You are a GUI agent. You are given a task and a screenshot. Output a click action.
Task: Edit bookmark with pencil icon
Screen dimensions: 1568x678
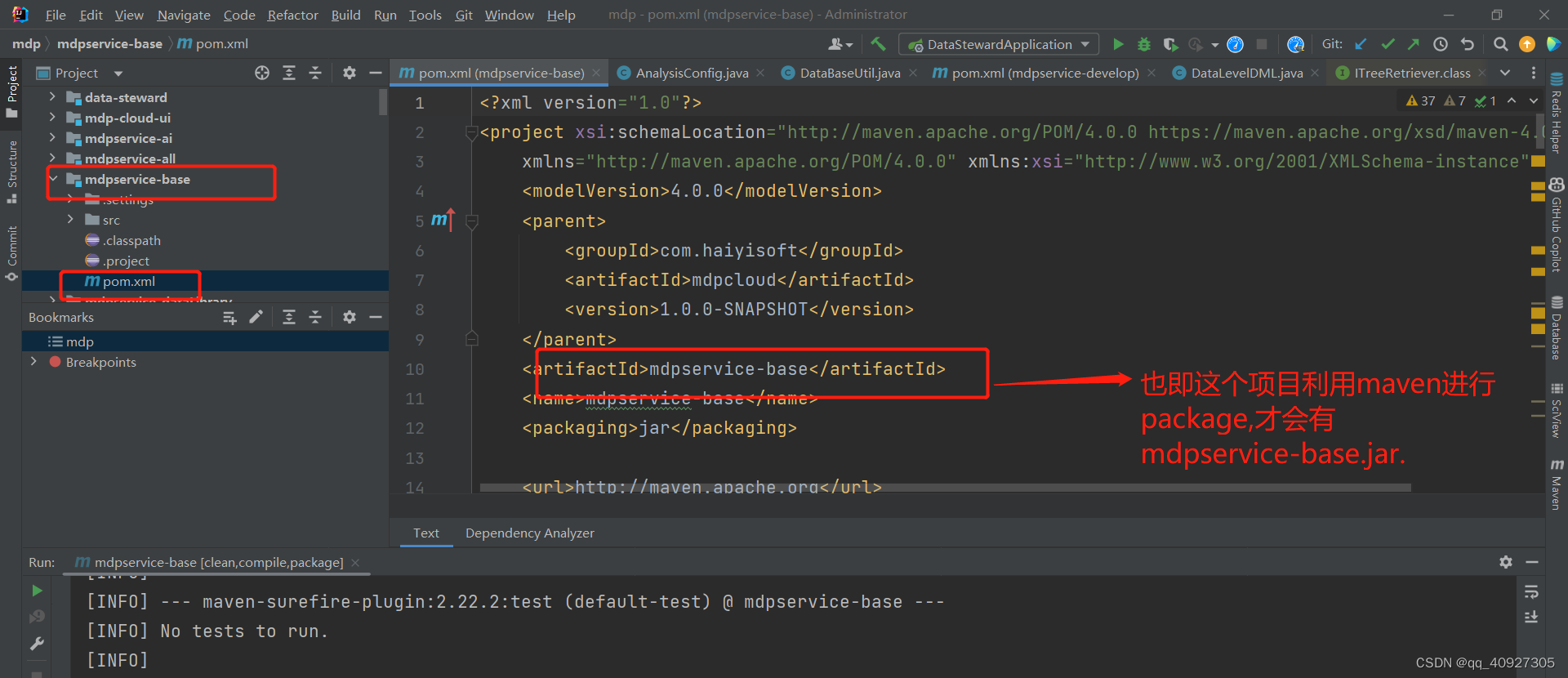pos(256,317)
